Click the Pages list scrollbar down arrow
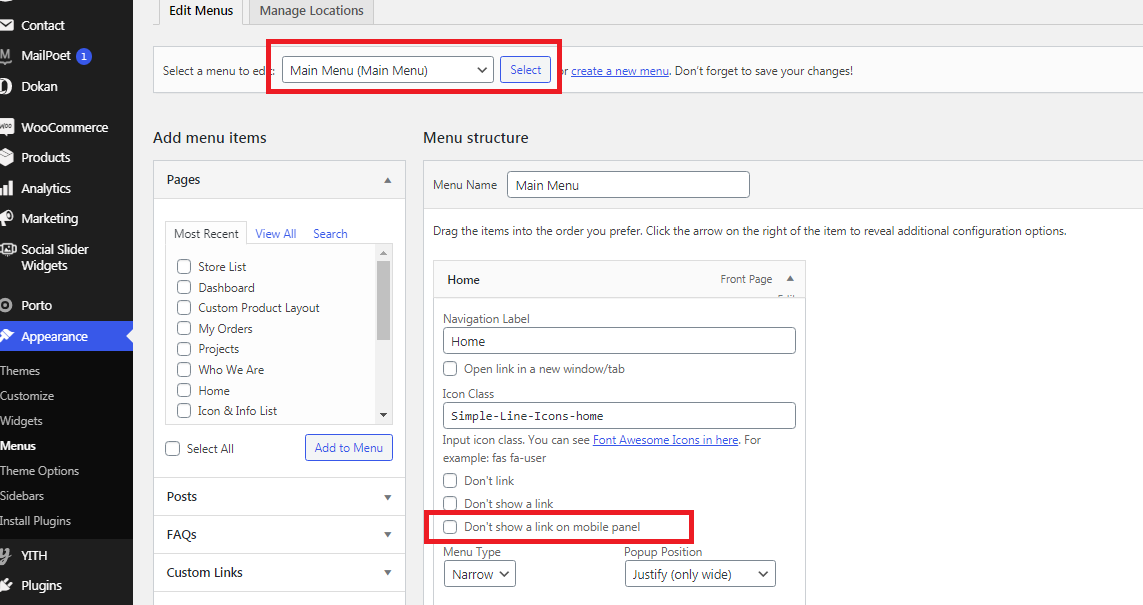 point(383,415)
